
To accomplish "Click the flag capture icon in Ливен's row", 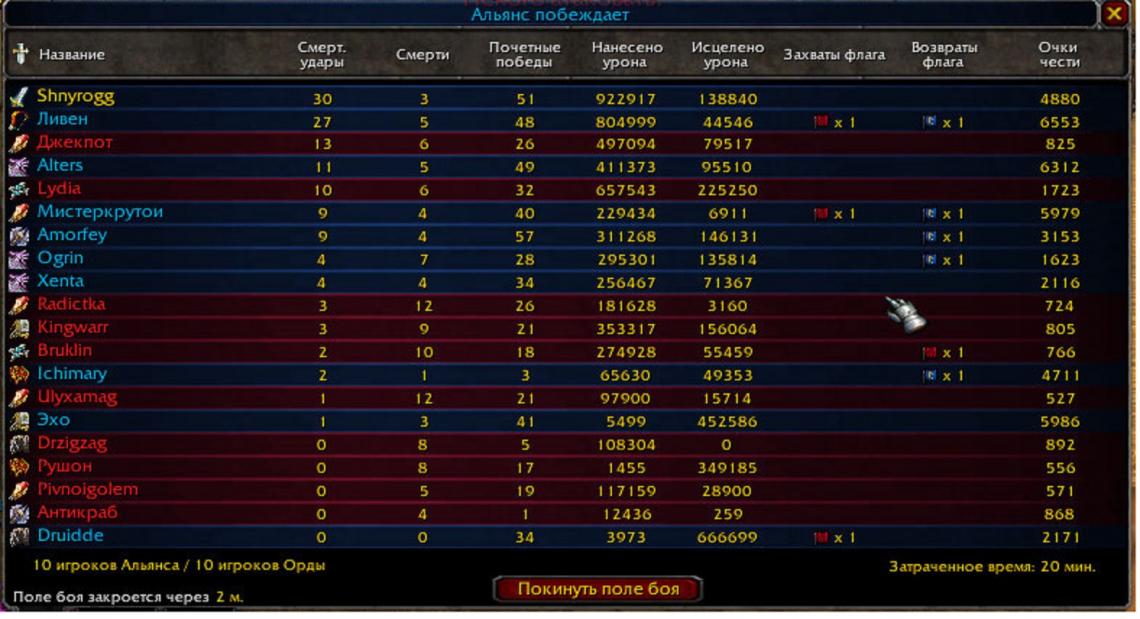I will coord(821,122).
